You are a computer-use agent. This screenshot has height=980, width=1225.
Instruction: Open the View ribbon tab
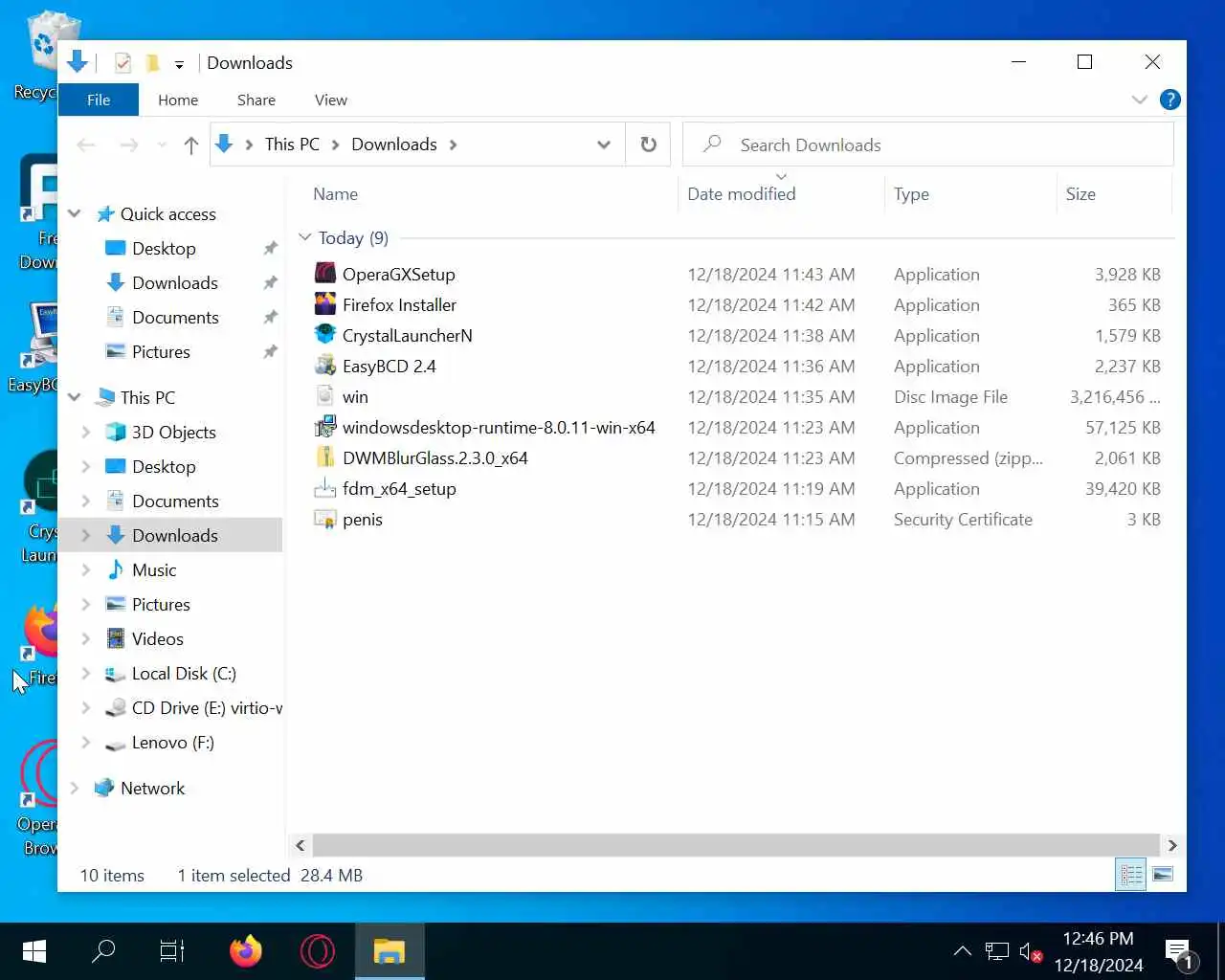[331, 100]
